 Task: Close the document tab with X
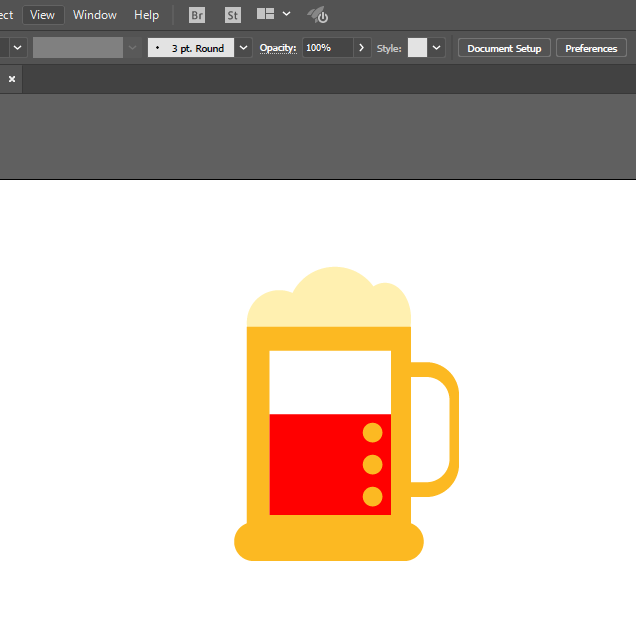12,79
